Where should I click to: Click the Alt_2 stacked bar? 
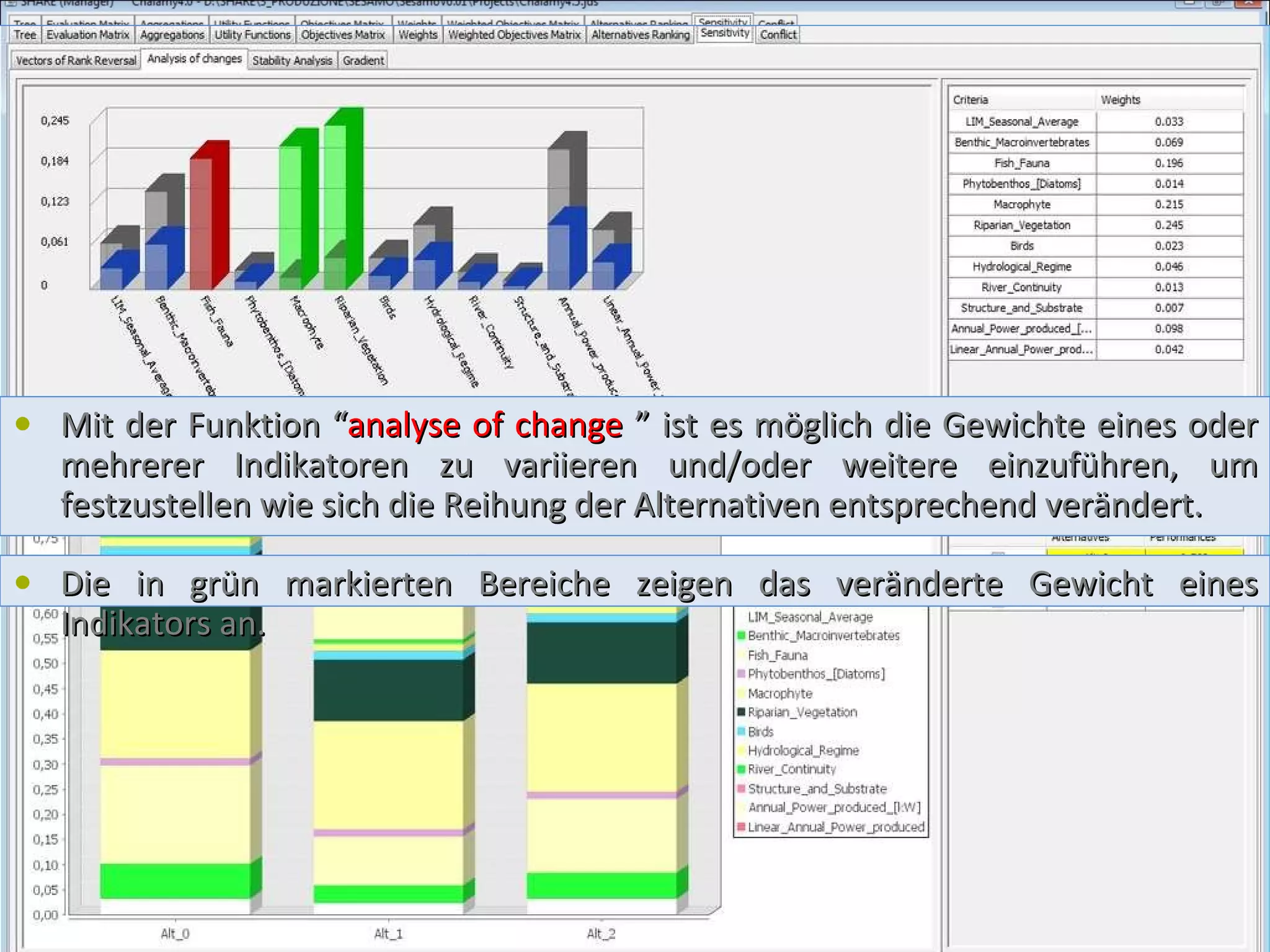[x=607, y=759]
